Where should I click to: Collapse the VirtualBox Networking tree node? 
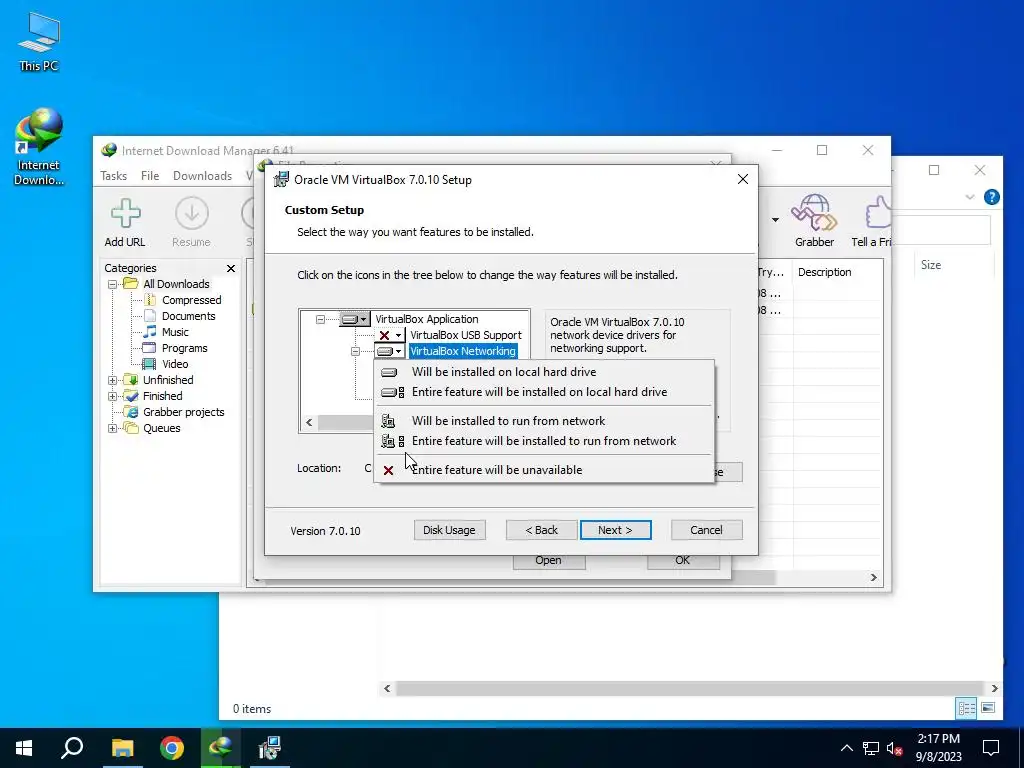355,351
